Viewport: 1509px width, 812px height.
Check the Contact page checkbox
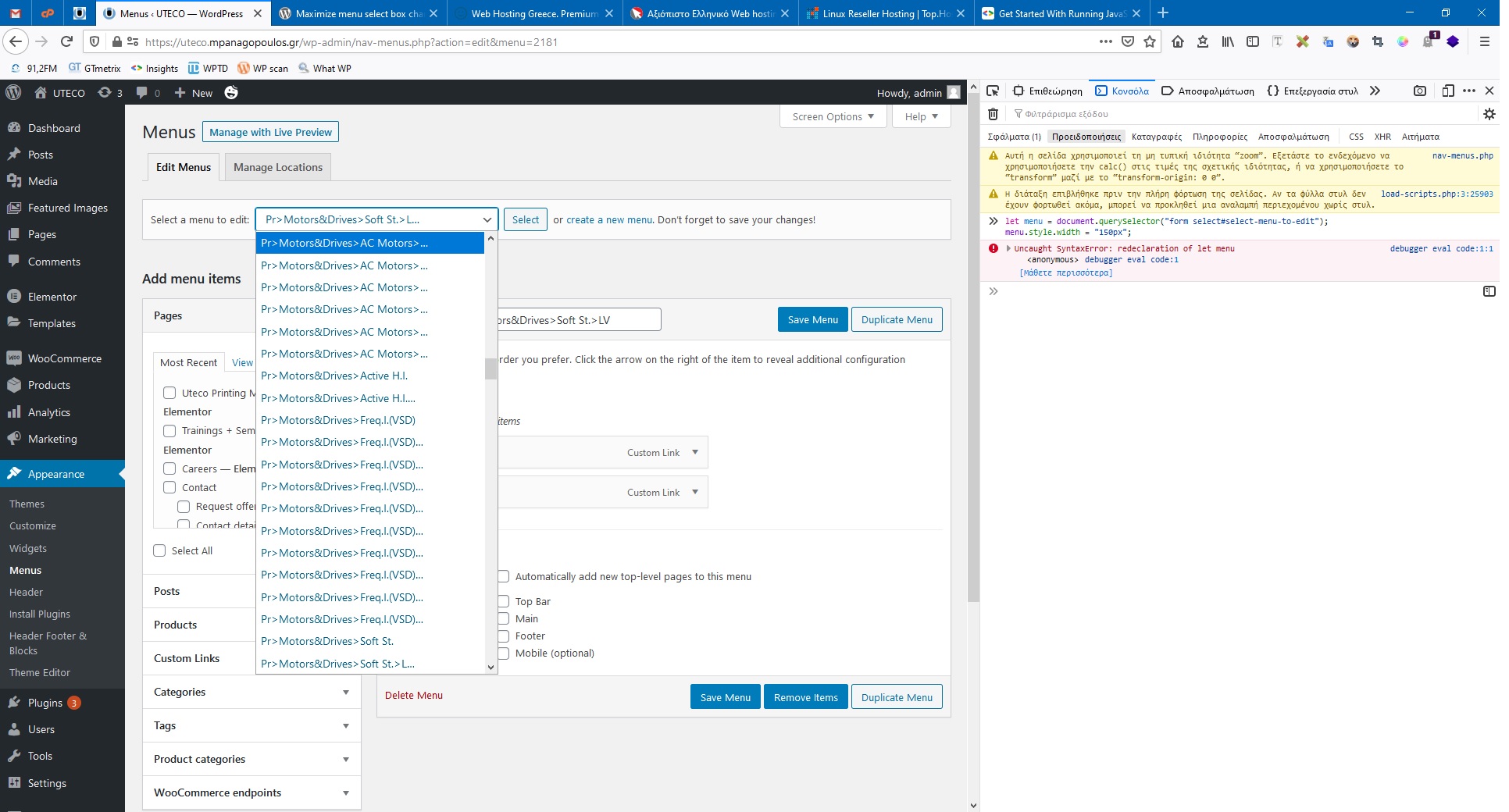[x=169, y=487]
